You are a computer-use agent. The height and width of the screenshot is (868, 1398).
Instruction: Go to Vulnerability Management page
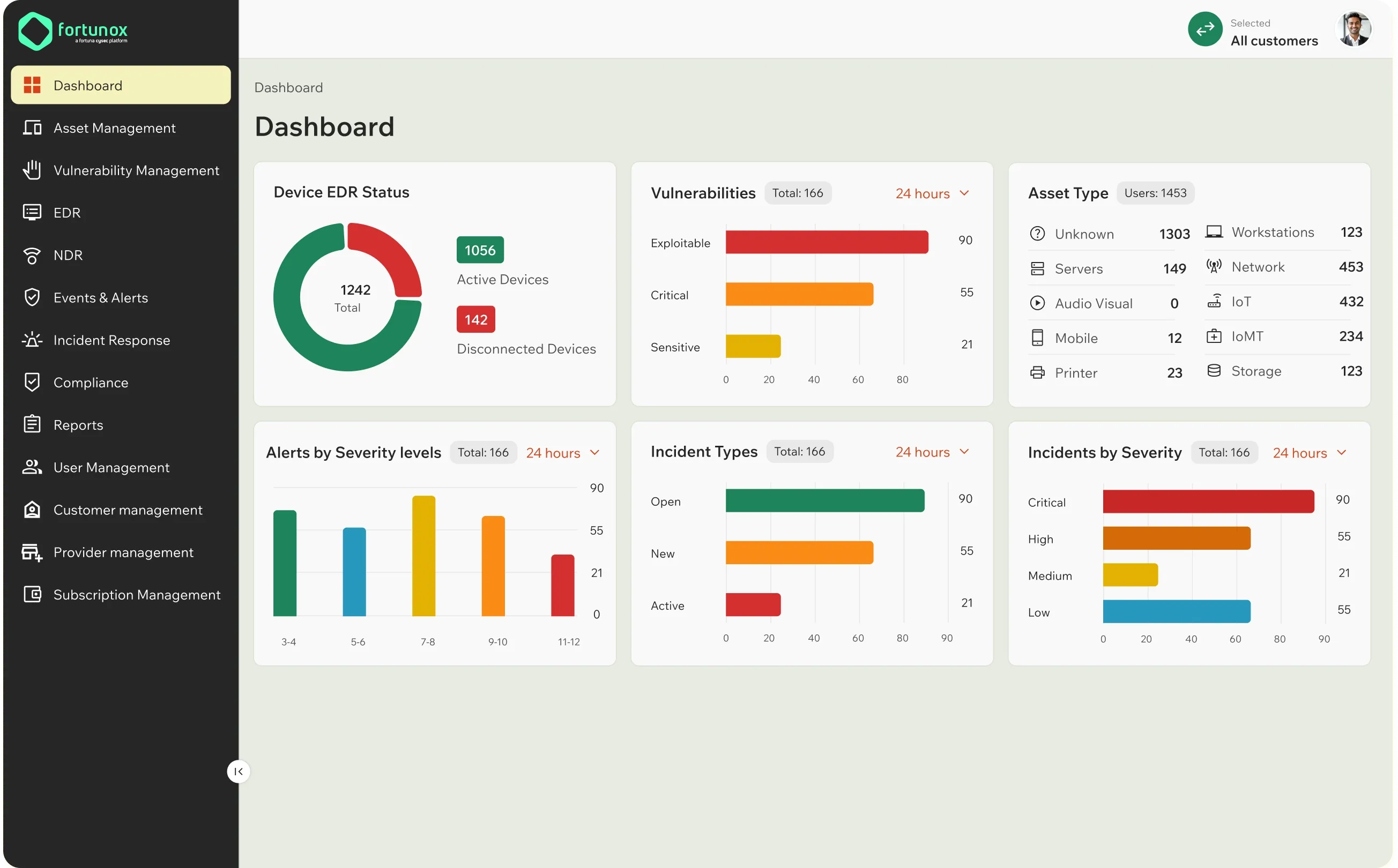coord(121,170)
